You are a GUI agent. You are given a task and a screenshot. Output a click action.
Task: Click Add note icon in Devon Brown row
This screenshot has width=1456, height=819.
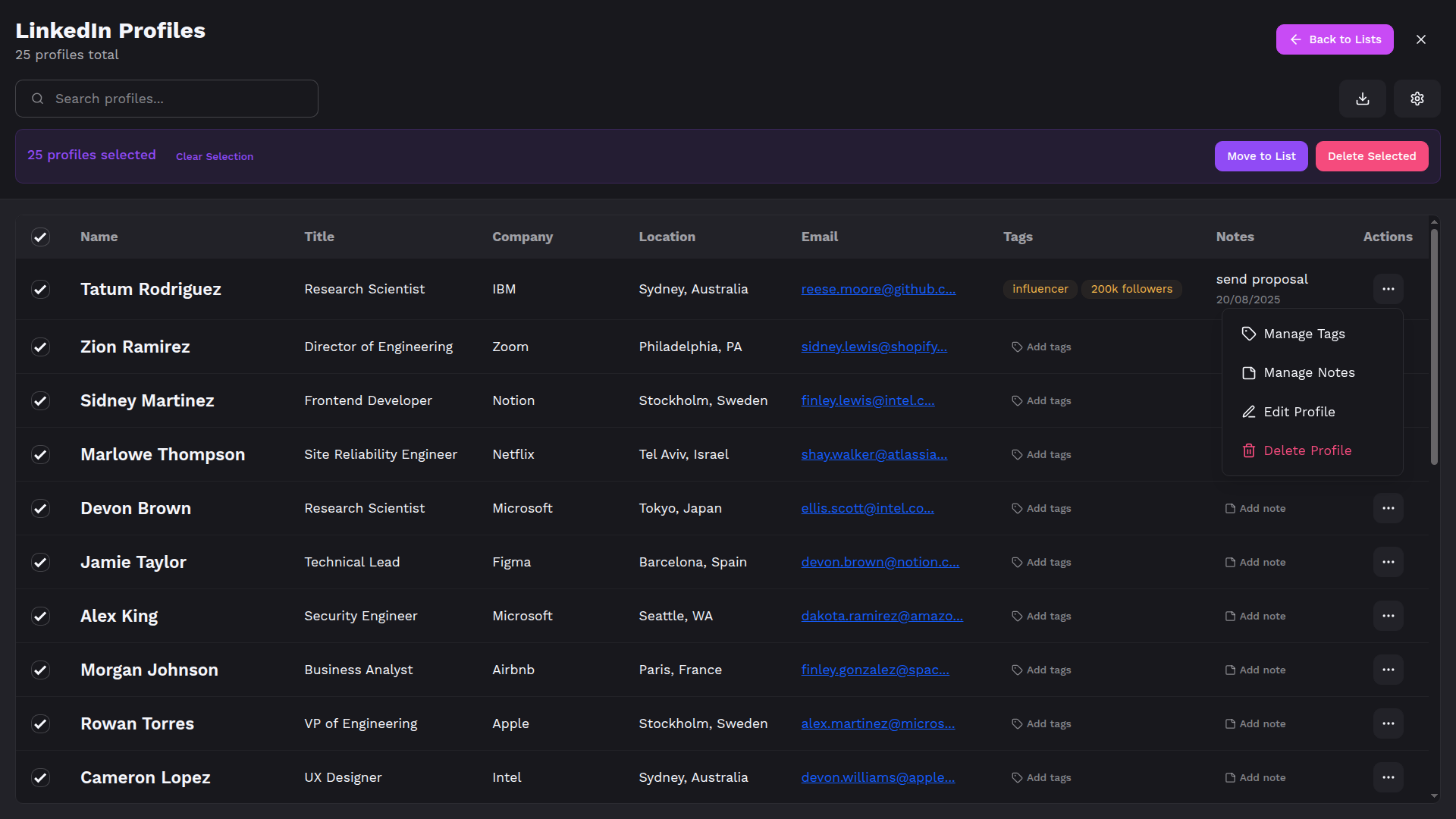[1230, 509]
